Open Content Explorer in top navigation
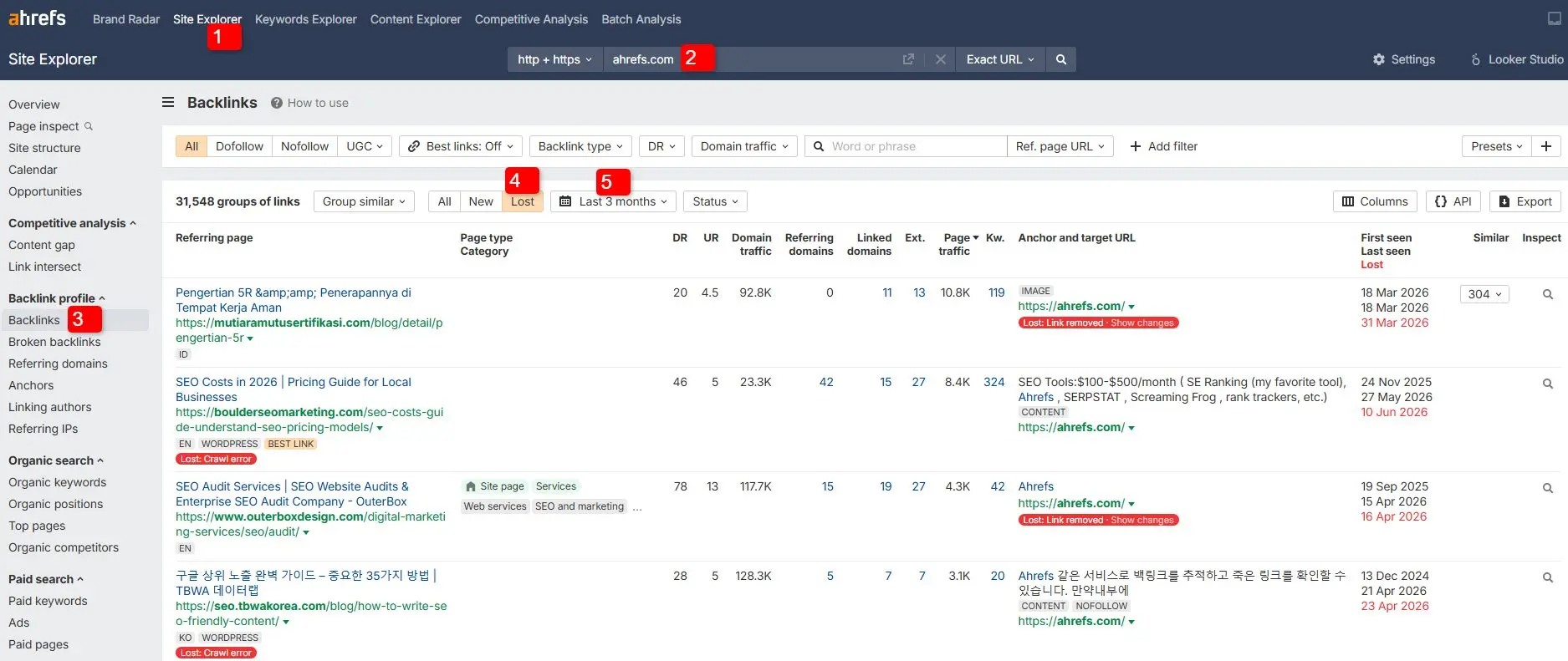The height and width of the screenshot is (661, 1568). pyautogui.click(x=416, y=19)
